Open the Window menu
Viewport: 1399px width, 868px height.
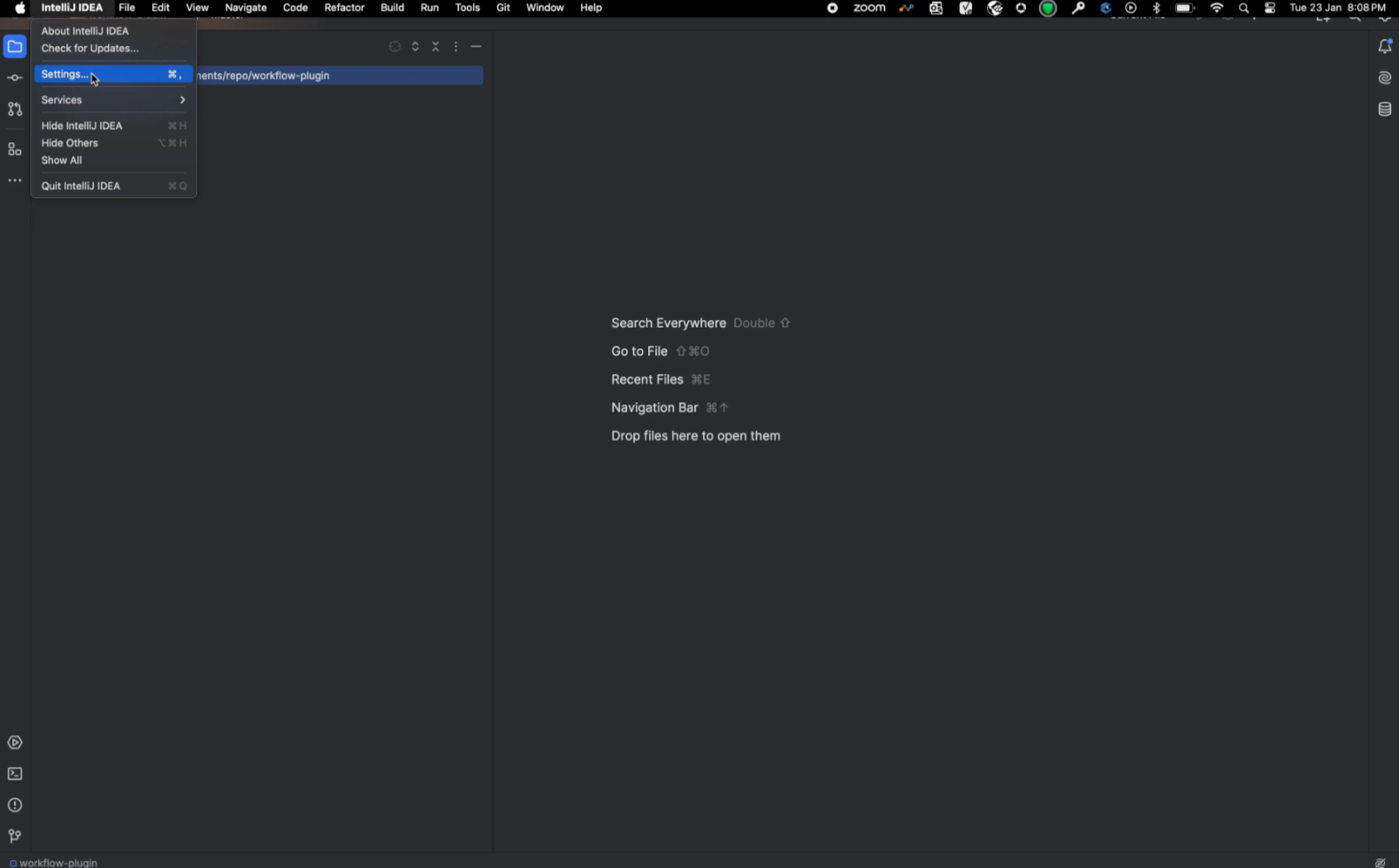click(x=545, y=8)
